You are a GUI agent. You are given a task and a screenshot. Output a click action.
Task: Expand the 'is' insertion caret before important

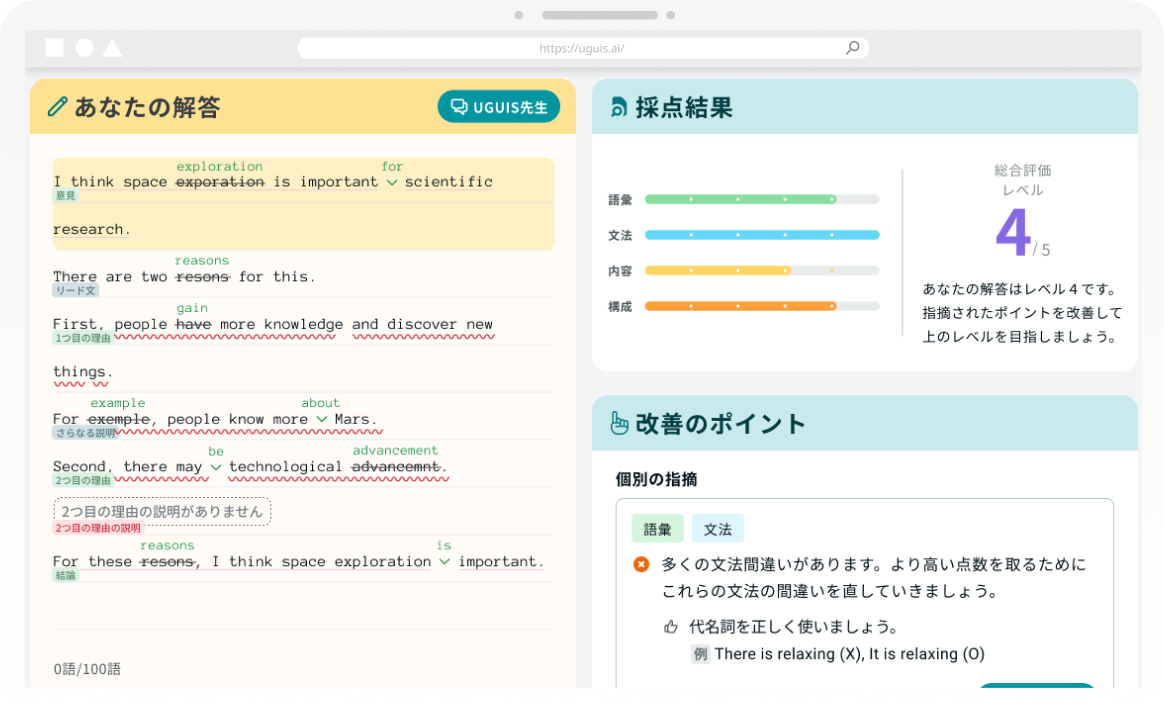(x=444, y=563)
